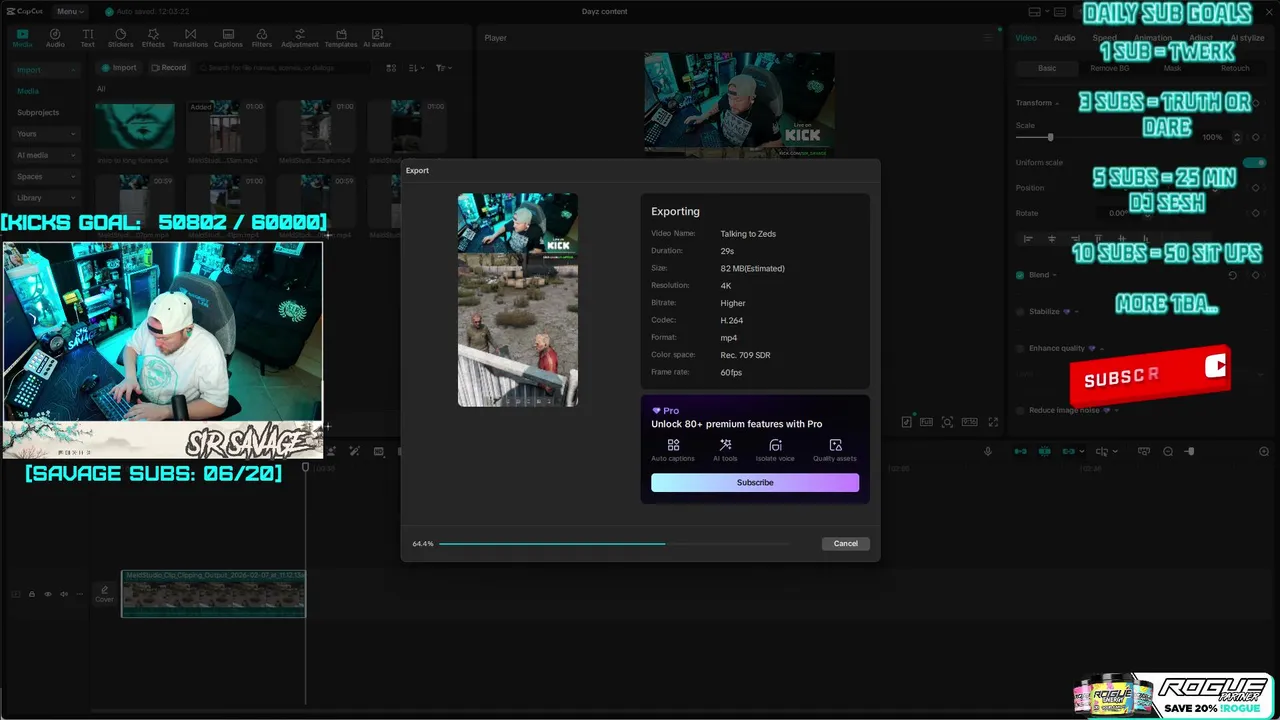Select the Basic sub-tab
This screenshot has height=720, width=1280.
tap(1047, 68)
